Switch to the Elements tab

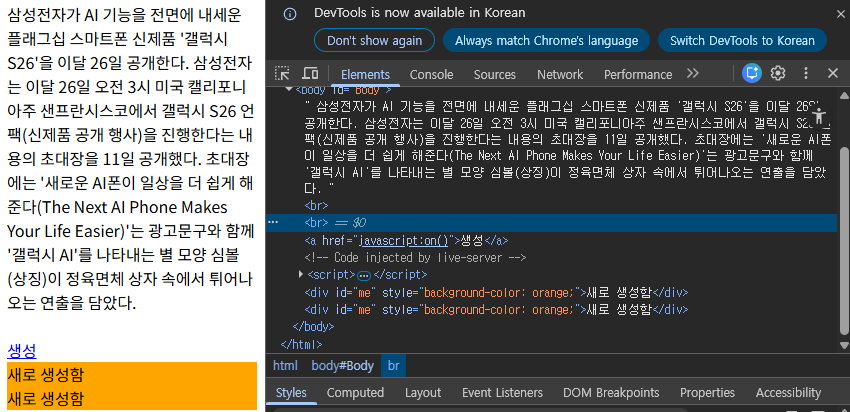click(365, 74)
